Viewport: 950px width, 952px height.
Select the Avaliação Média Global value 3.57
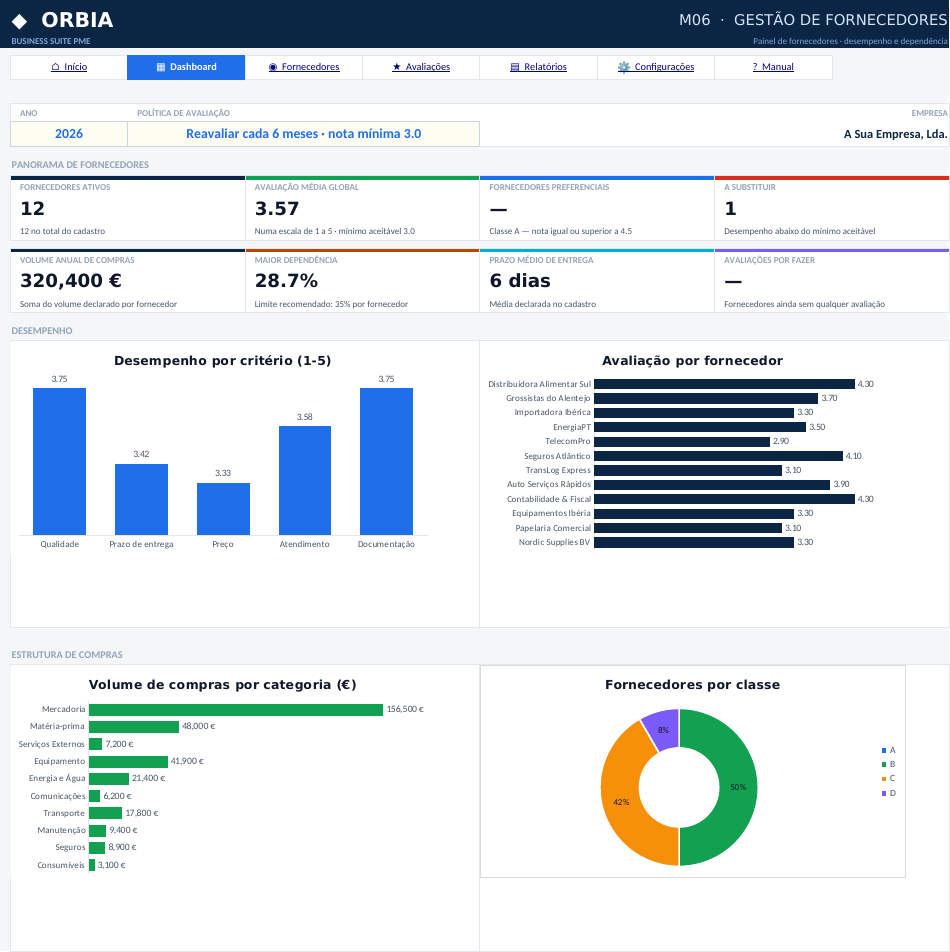click(x=277, y=209)
